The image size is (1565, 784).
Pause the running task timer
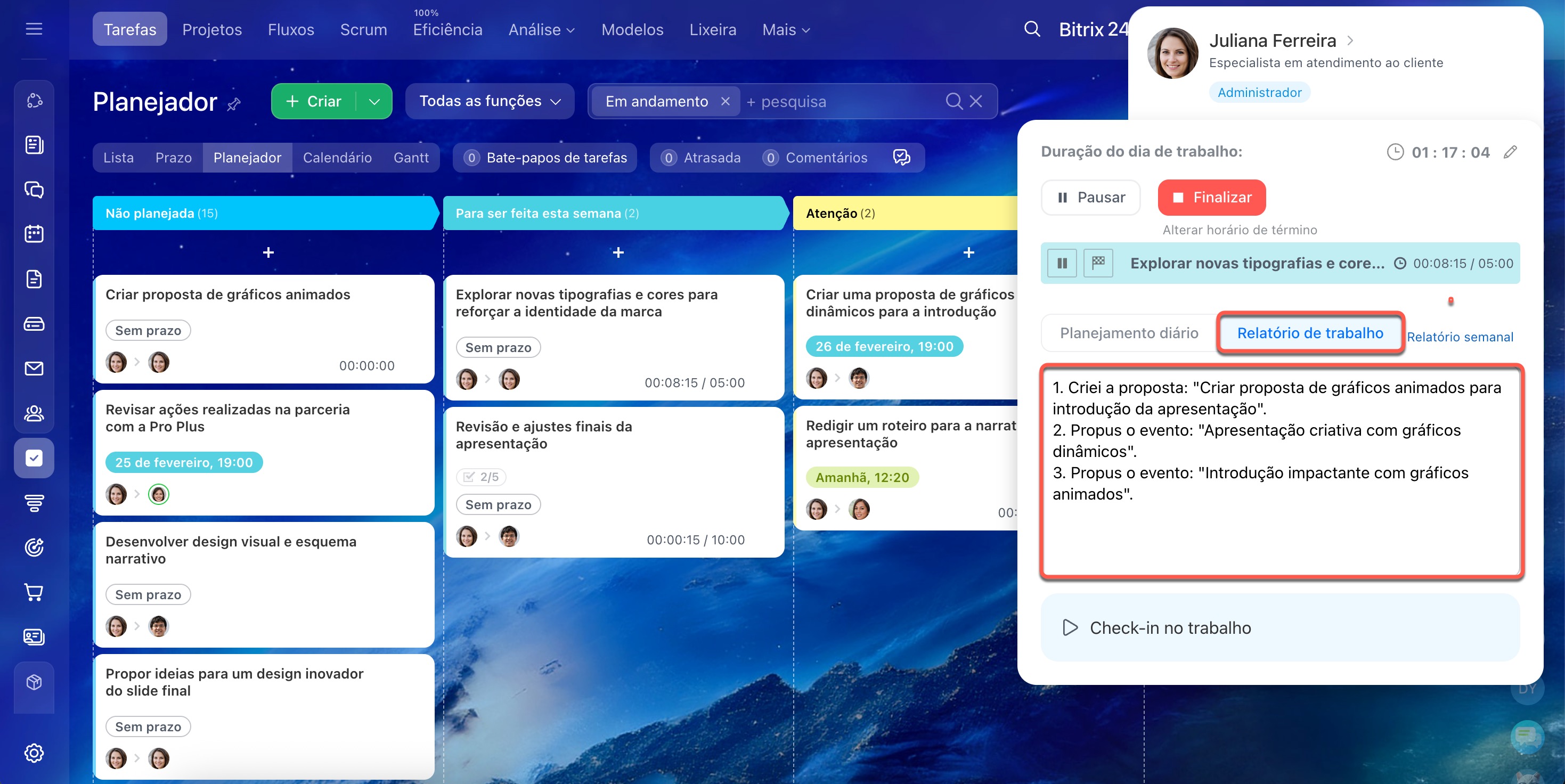click(1062, 263)
